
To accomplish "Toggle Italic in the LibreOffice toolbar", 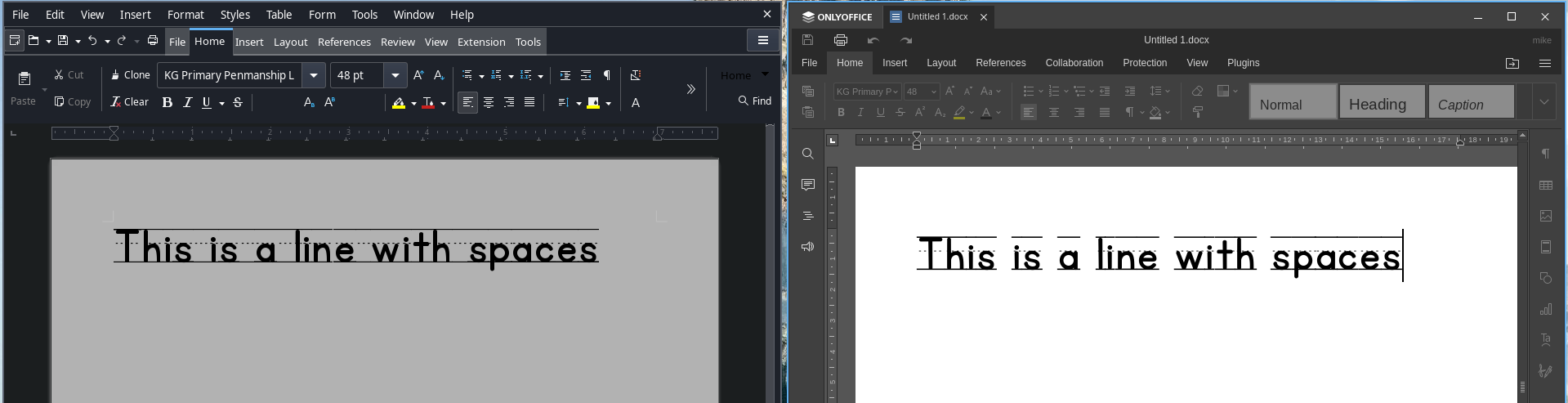I will [187, 102].
